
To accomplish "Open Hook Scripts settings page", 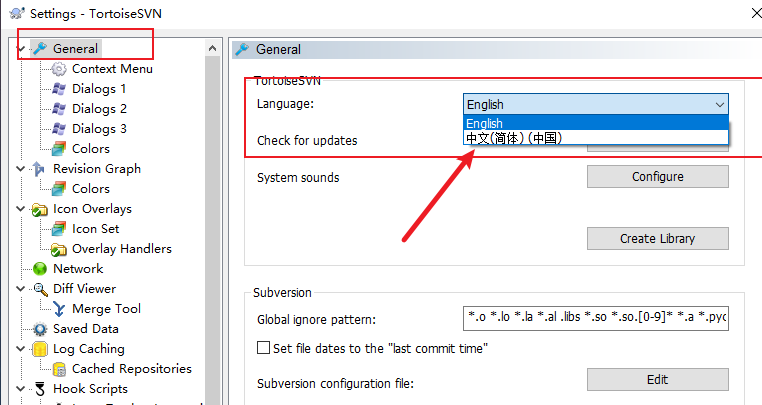I will [90, 389].
